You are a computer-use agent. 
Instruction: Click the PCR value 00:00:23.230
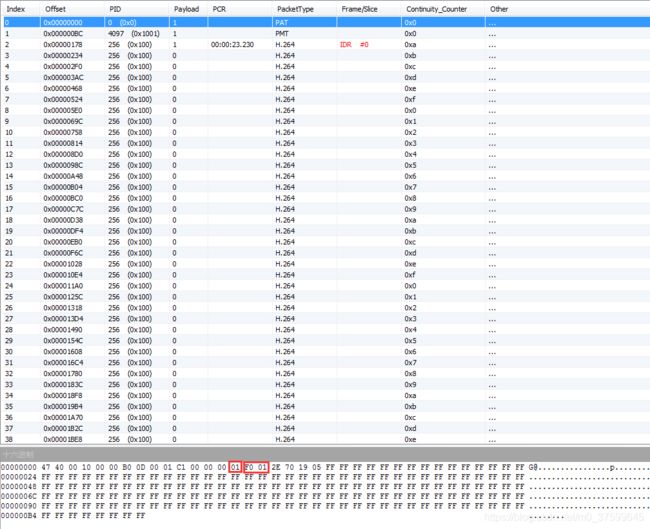[232, 45]
